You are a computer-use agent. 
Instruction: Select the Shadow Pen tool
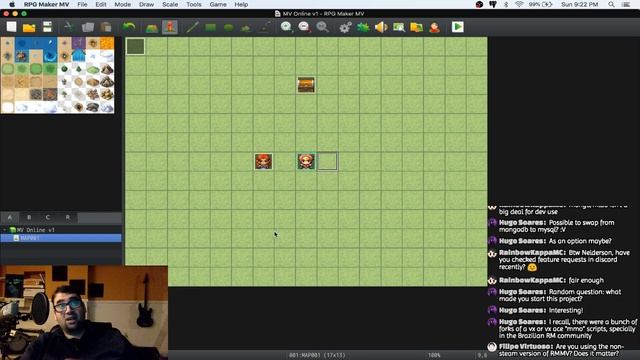click(x=264, y=27)
